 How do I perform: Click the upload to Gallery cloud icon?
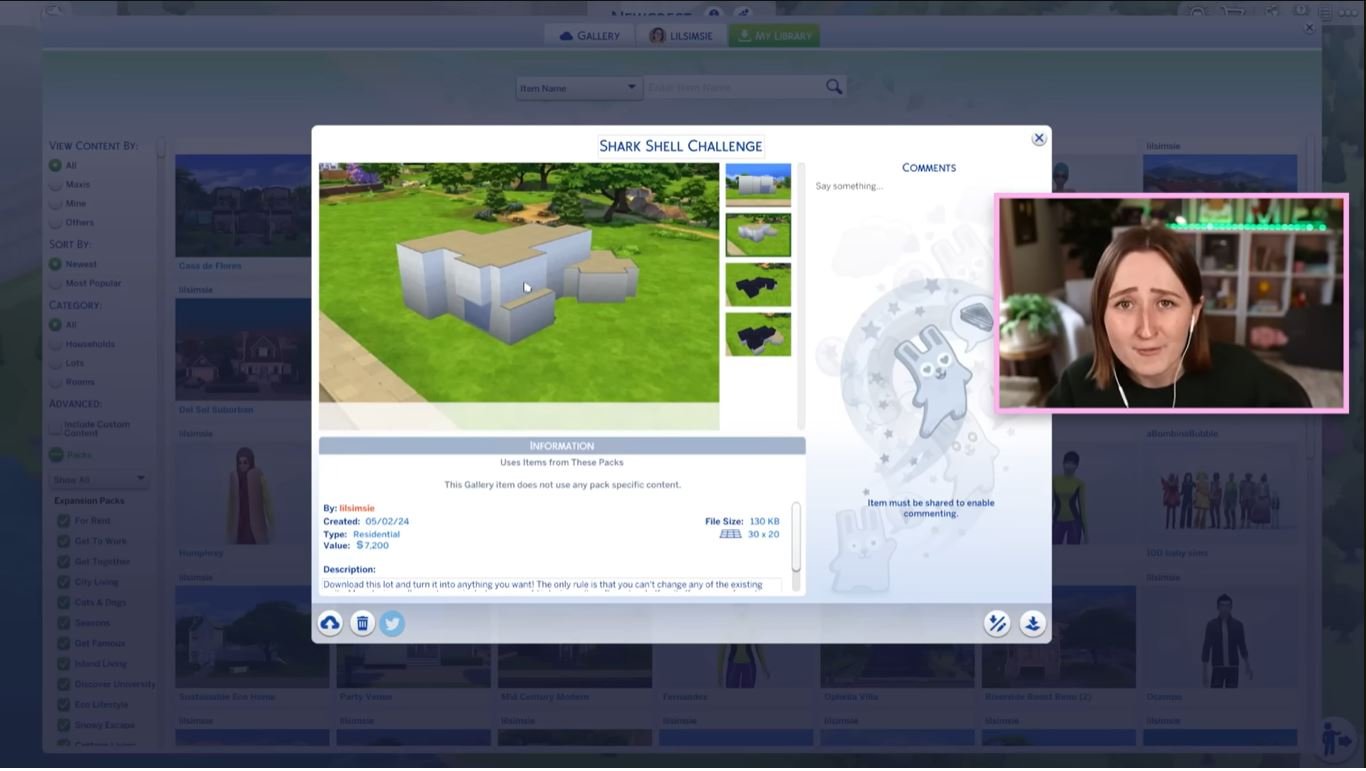[330, 623]
